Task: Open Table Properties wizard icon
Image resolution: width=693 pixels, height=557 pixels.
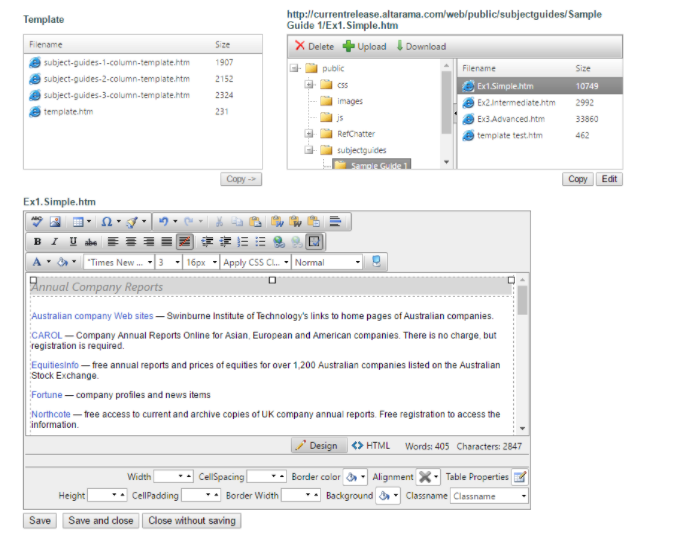Action: (x=520, y=477)
